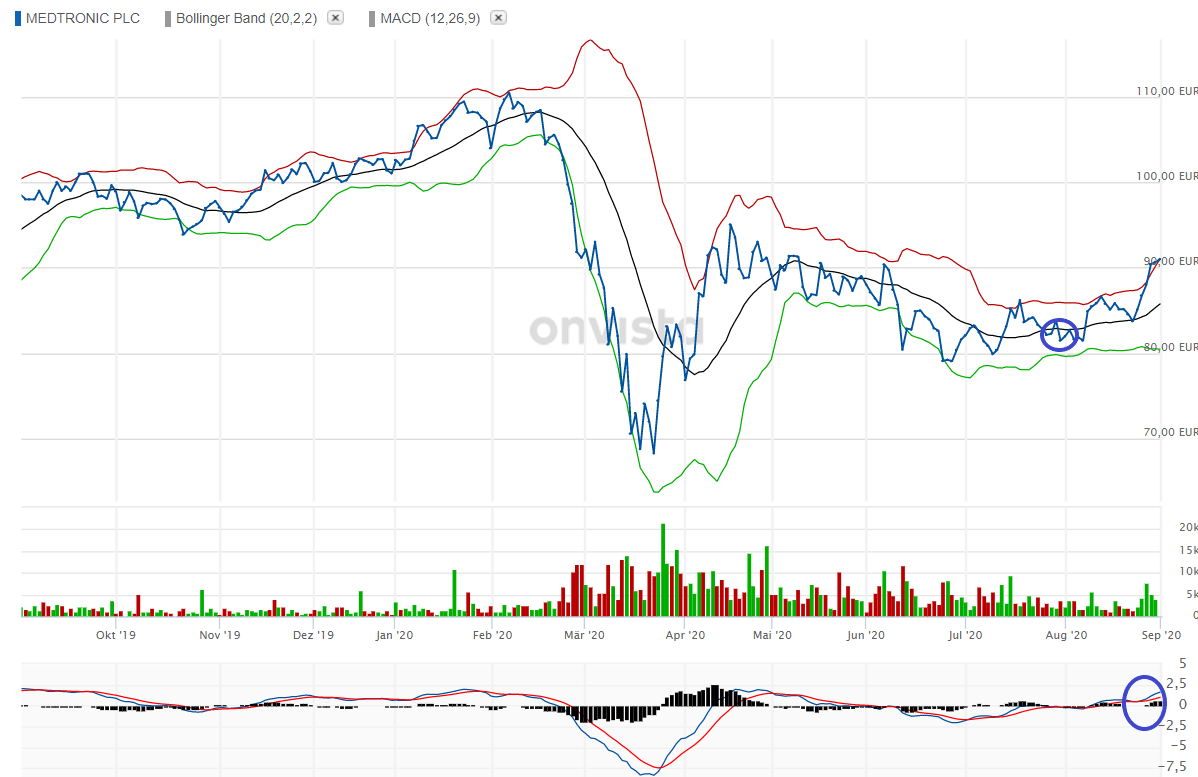Click the blue circle annotation on MACD panel

pos(1144,702)
